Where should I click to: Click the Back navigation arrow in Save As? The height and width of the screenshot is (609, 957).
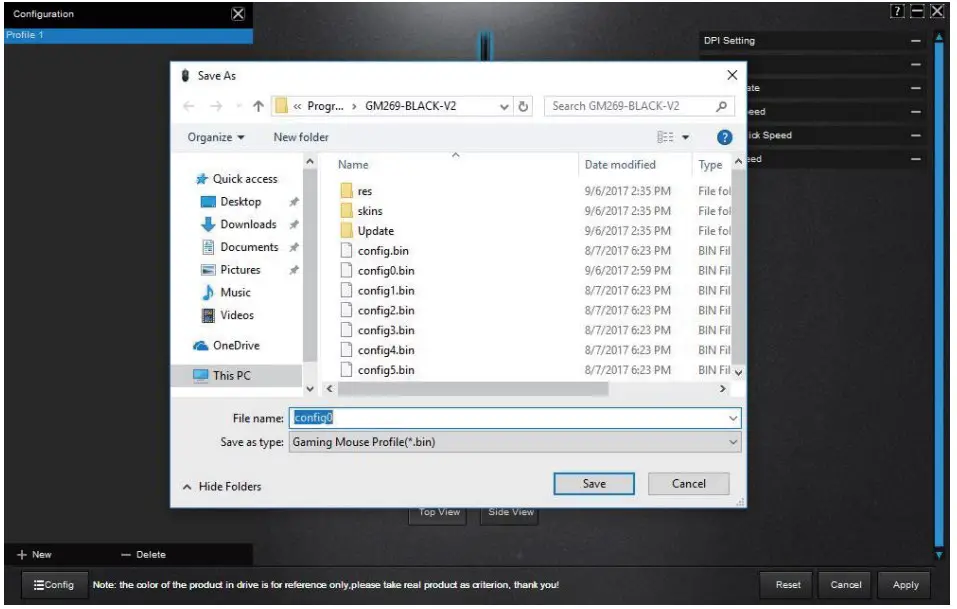click(x=189, y=107)
